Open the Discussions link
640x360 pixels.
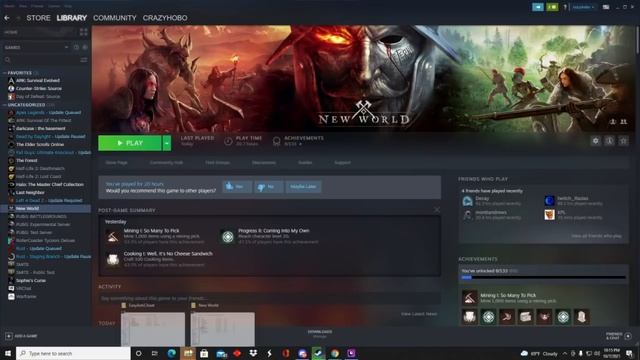(x=264, y=162)
